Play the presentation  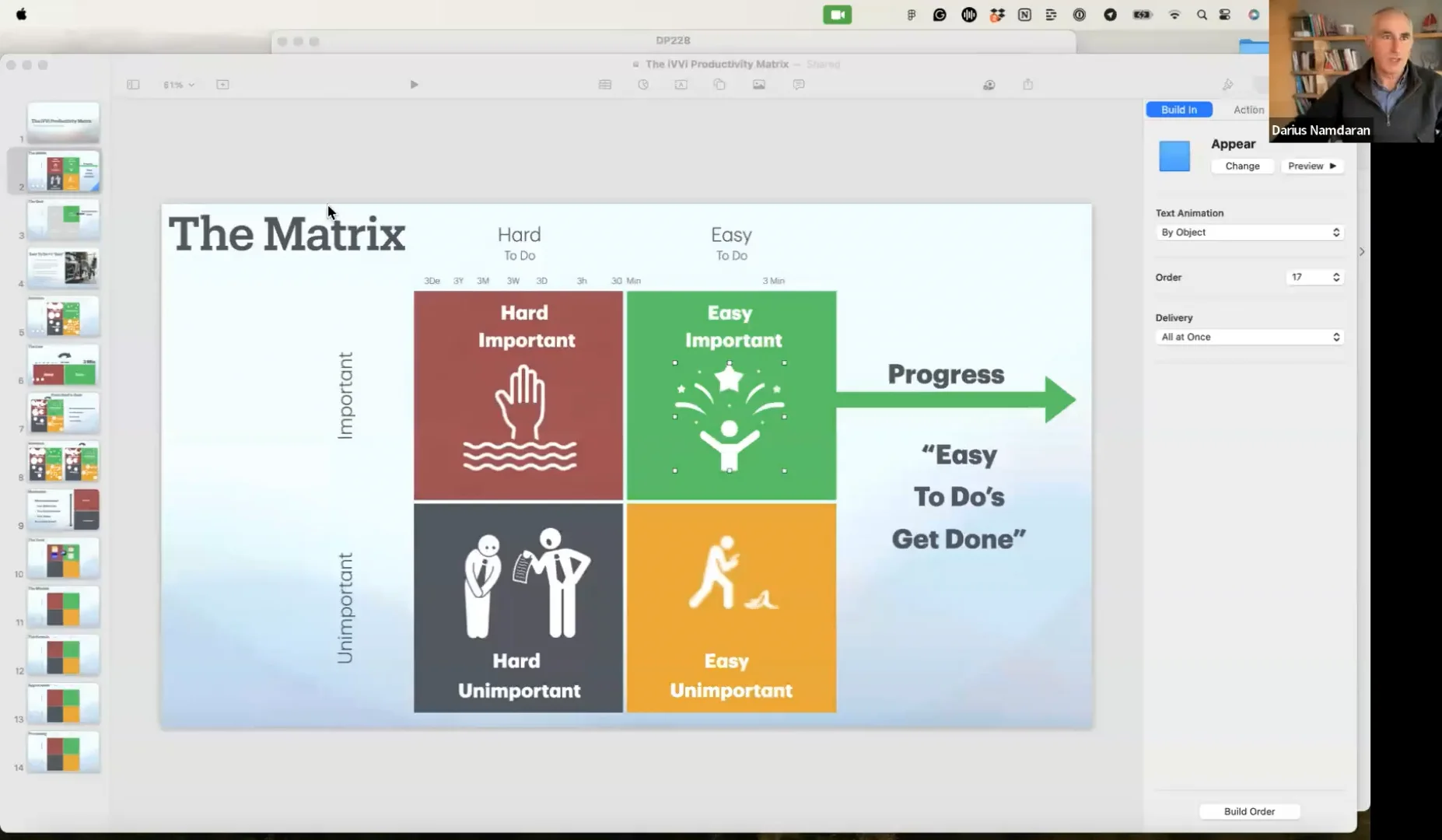click(414, 84)
